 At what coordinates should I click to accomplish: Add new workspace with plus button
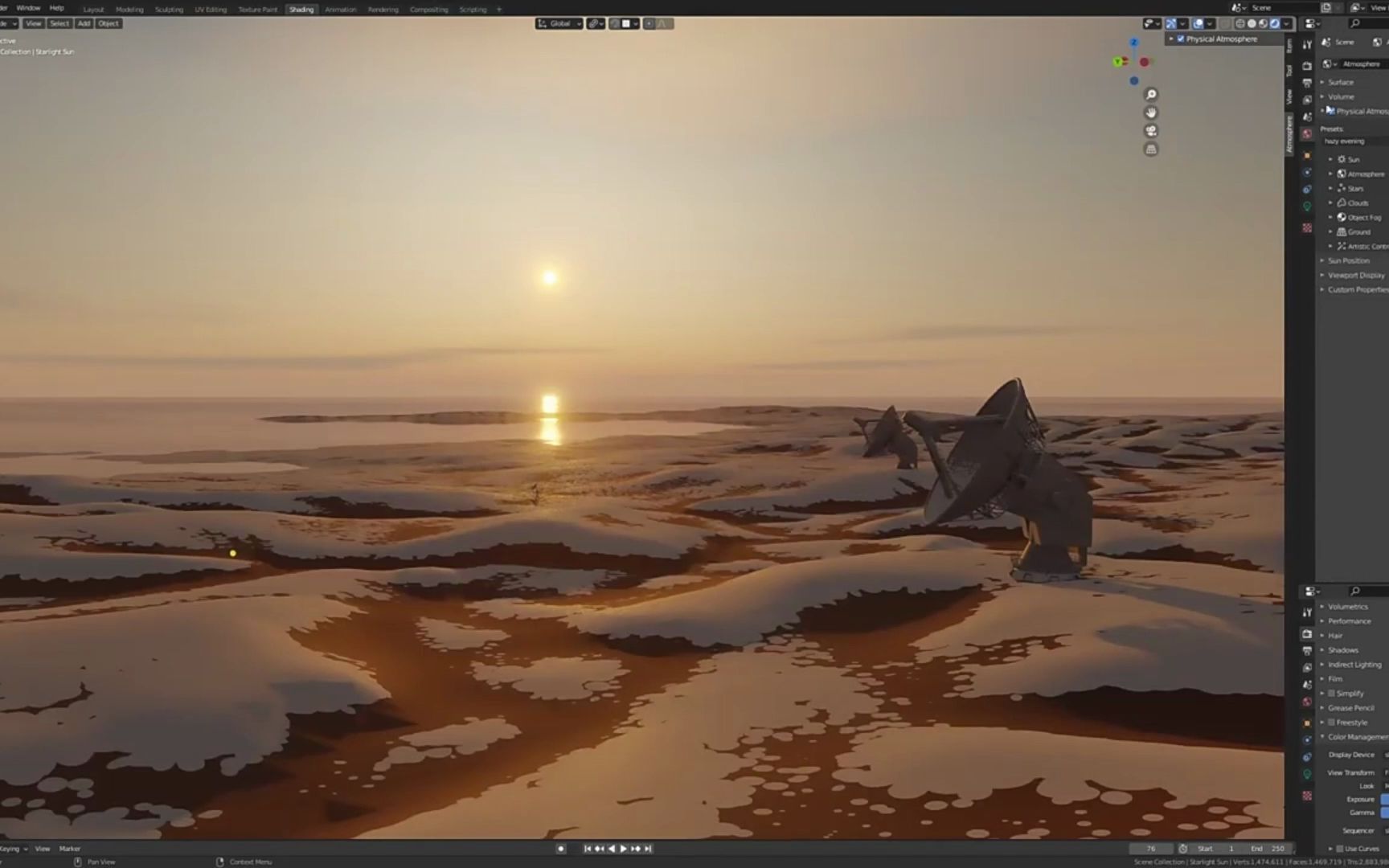pyautogui.click(x=499, y=10)
